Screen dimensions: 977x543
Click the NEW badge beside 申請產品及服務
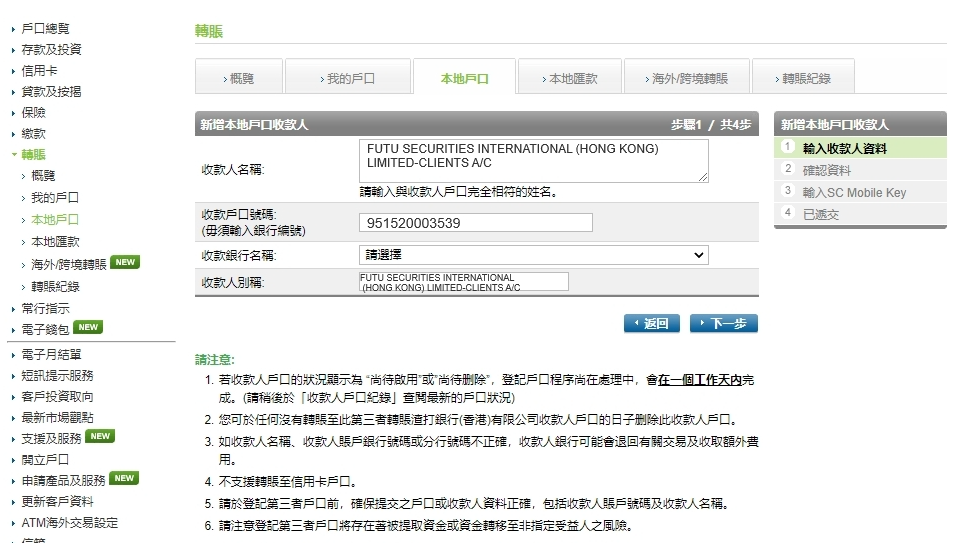pyautogui.click(x=124, y=478)
